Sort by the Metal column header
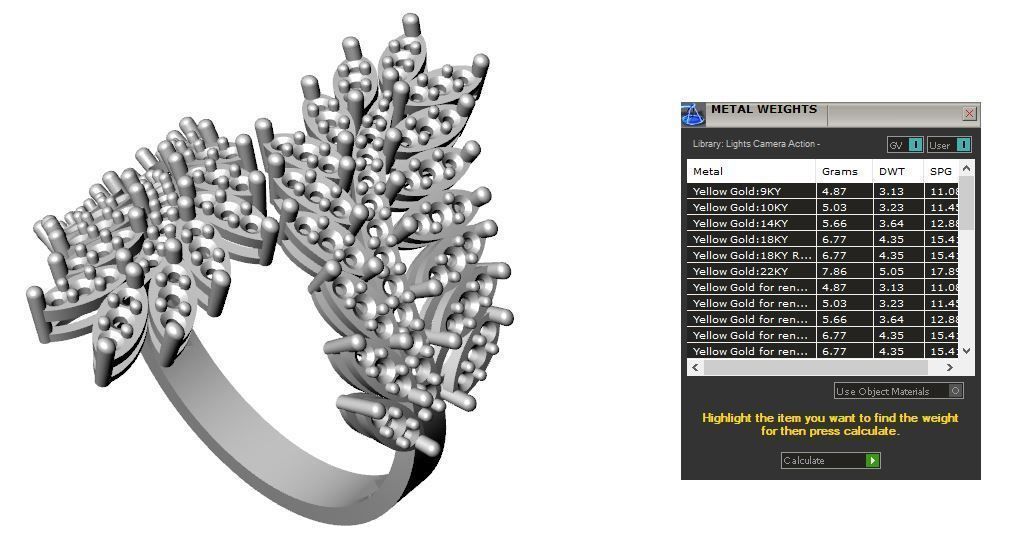The image size is (1018, 555). 751,171
